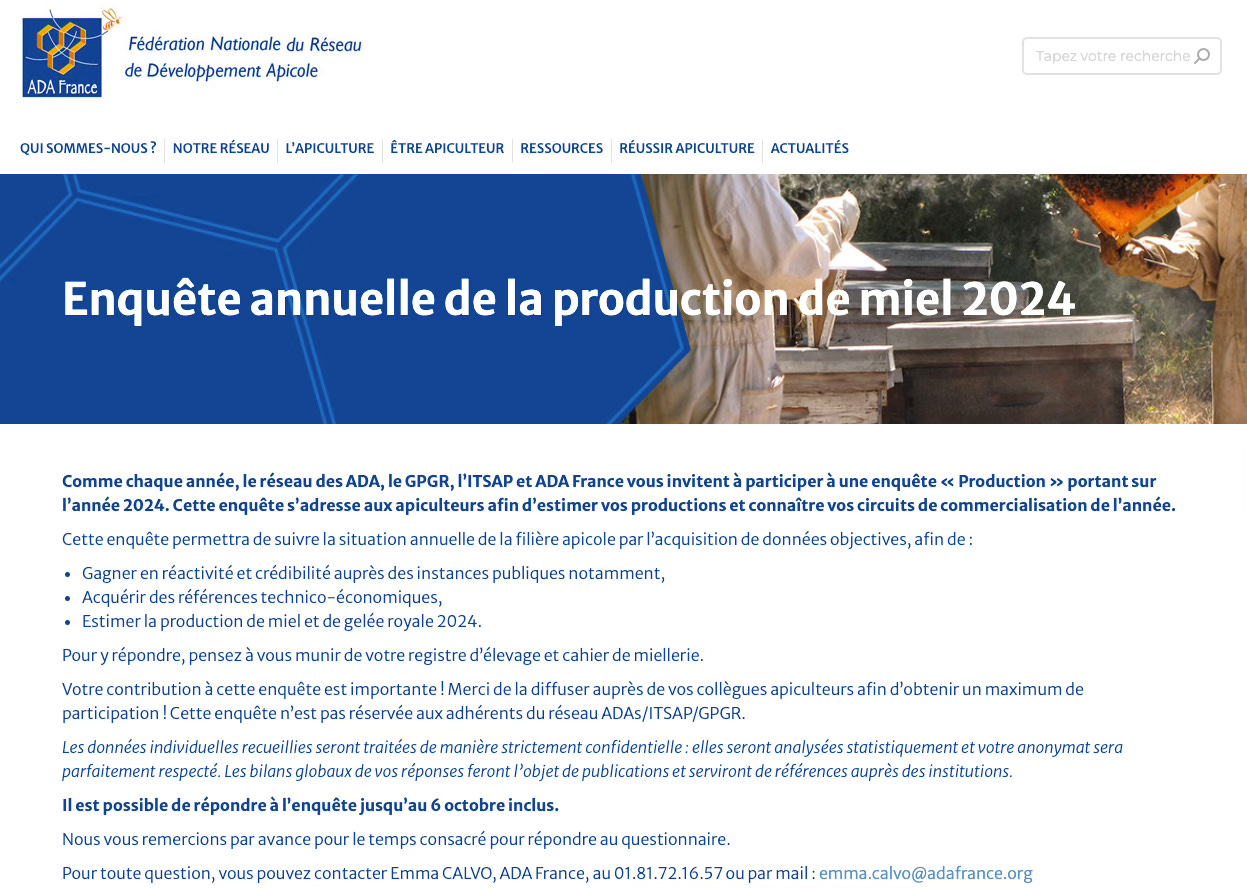
Task: Click the phone number 01.81.72.16.57
Action: (x=669, y=873)
